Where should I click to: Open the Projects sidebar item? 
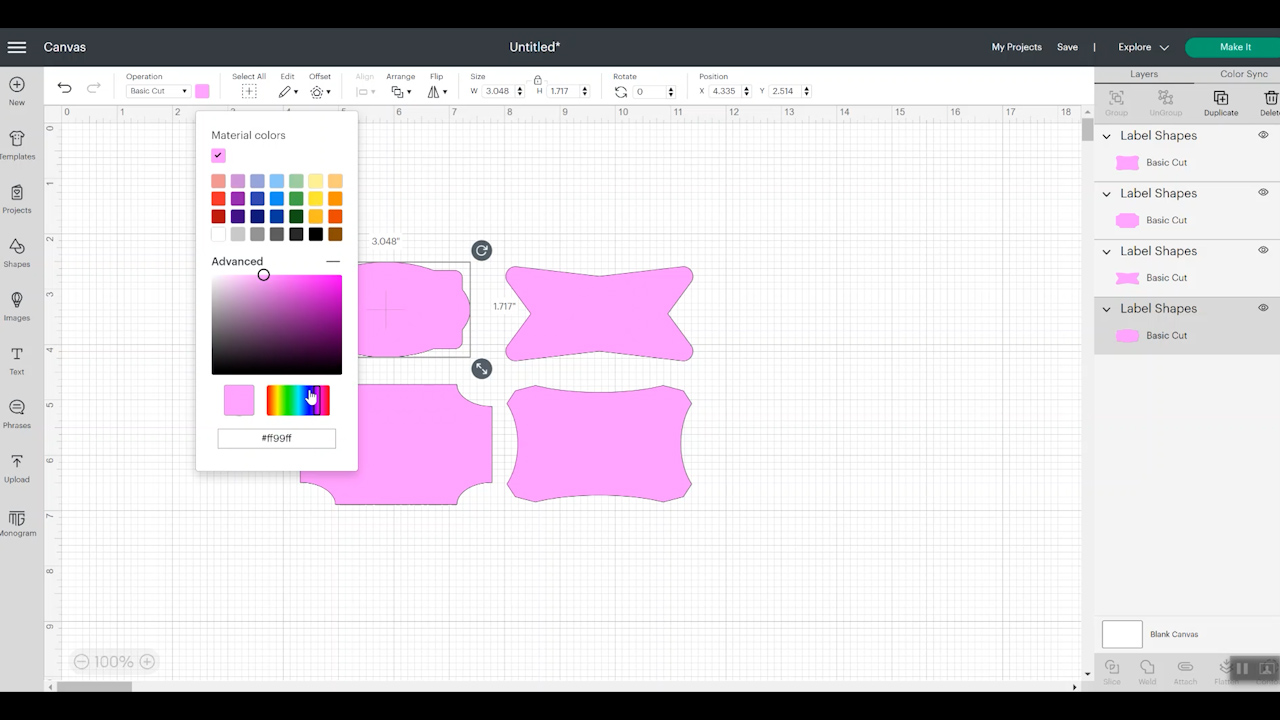(x=17, y=192)
